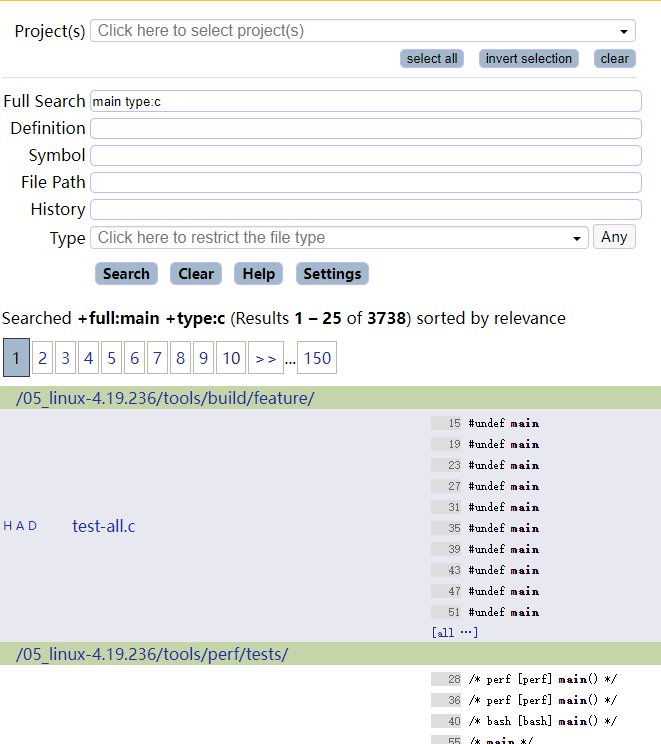
Task: Open line 47 #undef main match
Action: pyautogui.click(x=485, y=591)
